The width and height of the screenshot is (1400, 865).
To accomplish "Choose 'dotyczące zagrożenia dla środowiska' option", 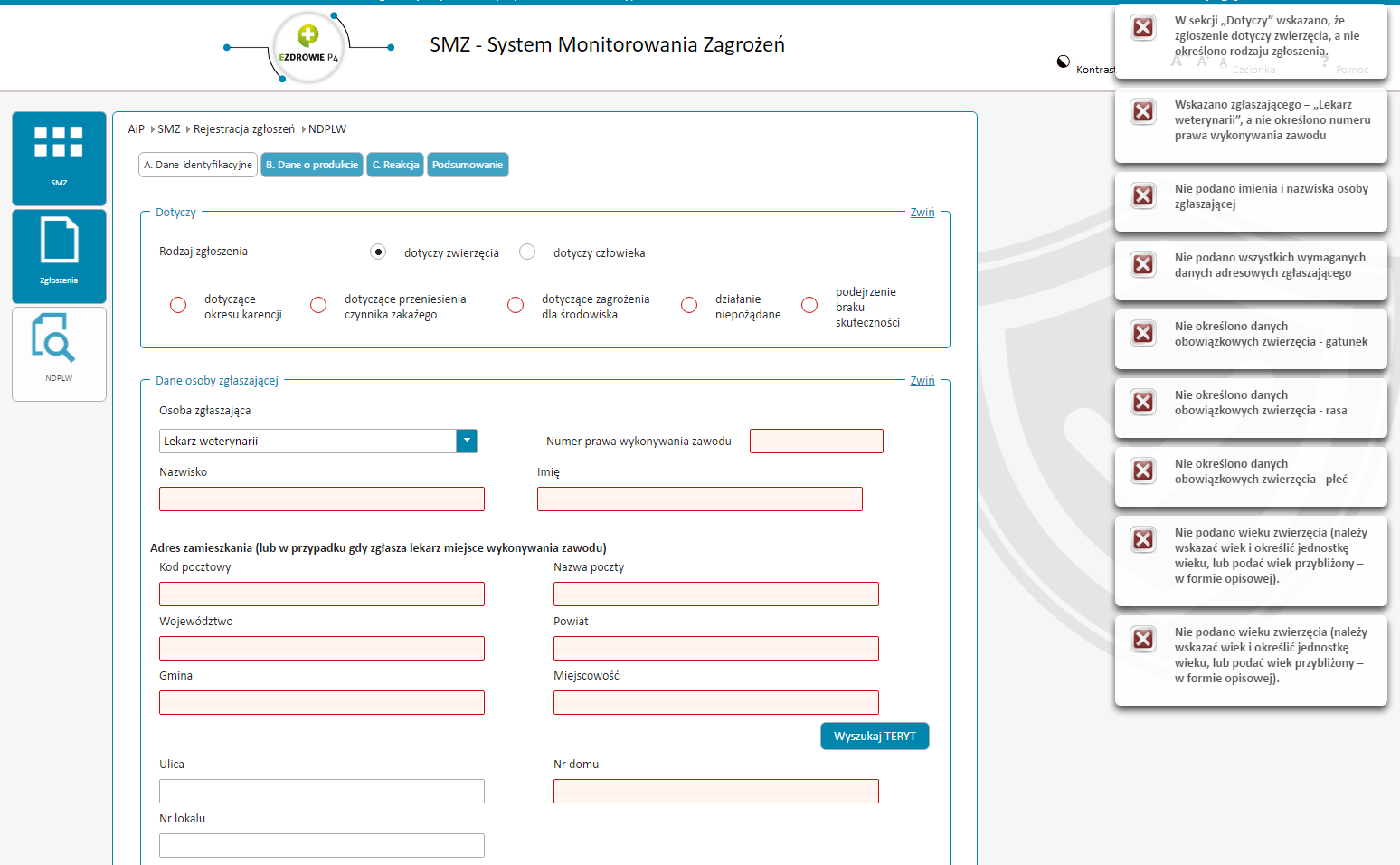I will pyautogui.click(x=516, y=305).
